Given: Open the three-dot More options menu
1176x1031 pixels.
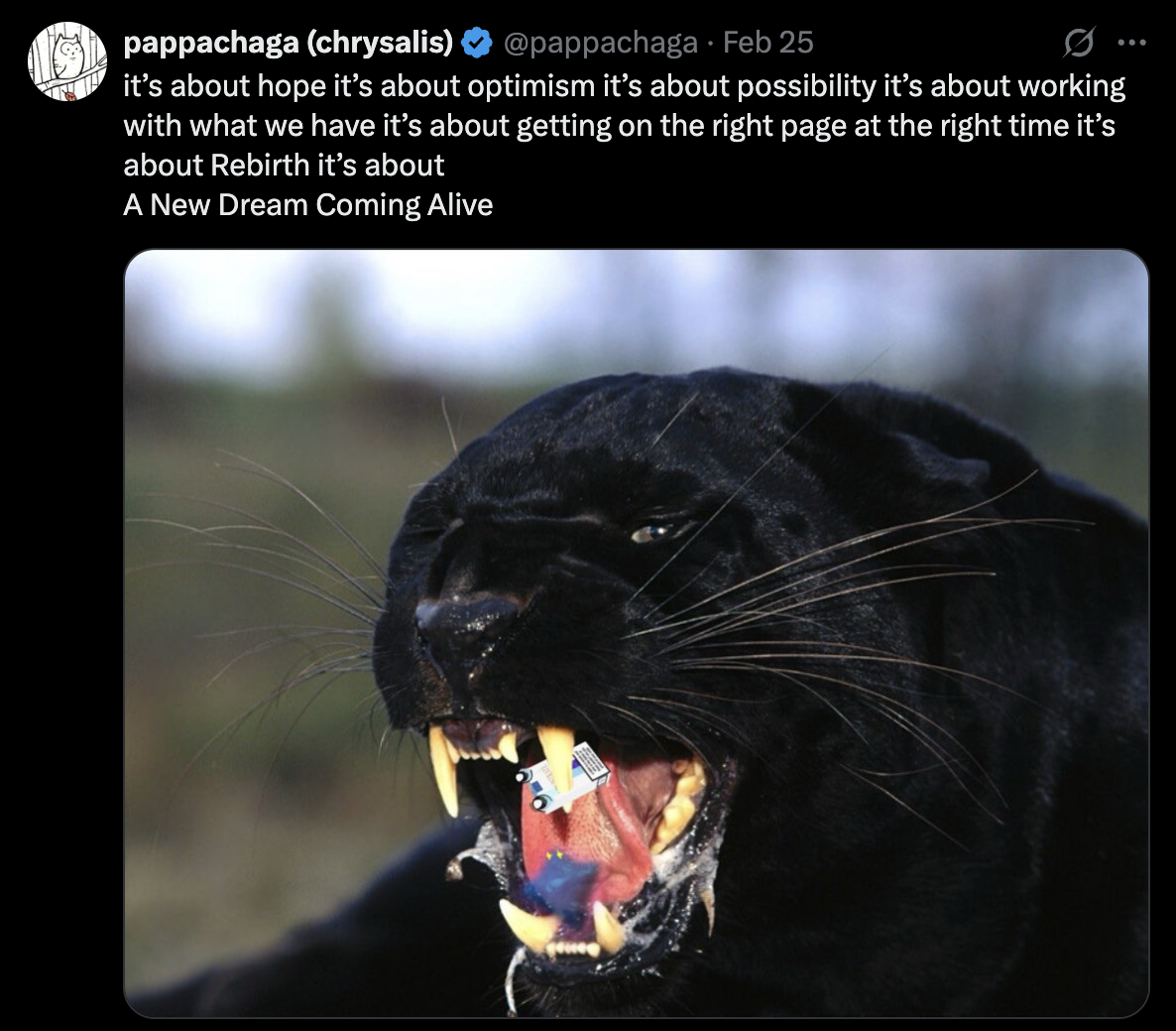Looking at the screenshot, I should click(1131, 43).
